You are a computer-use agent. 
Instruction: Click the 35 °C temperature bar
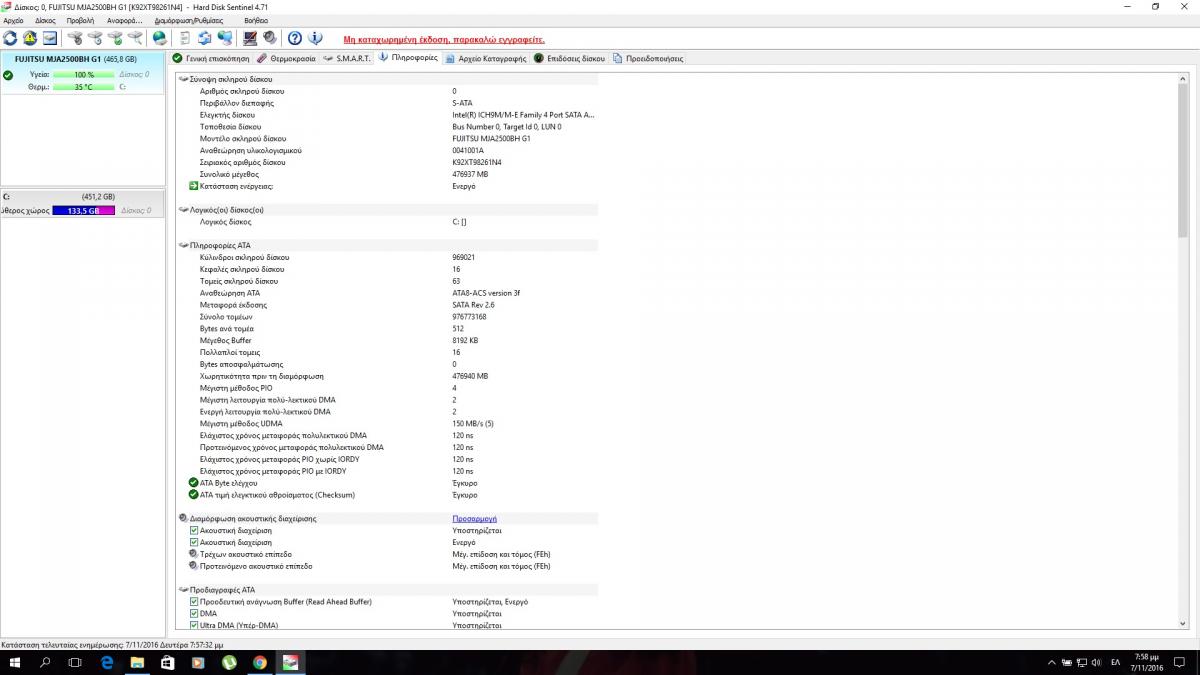pyautogui.click(x=84, y=87)
